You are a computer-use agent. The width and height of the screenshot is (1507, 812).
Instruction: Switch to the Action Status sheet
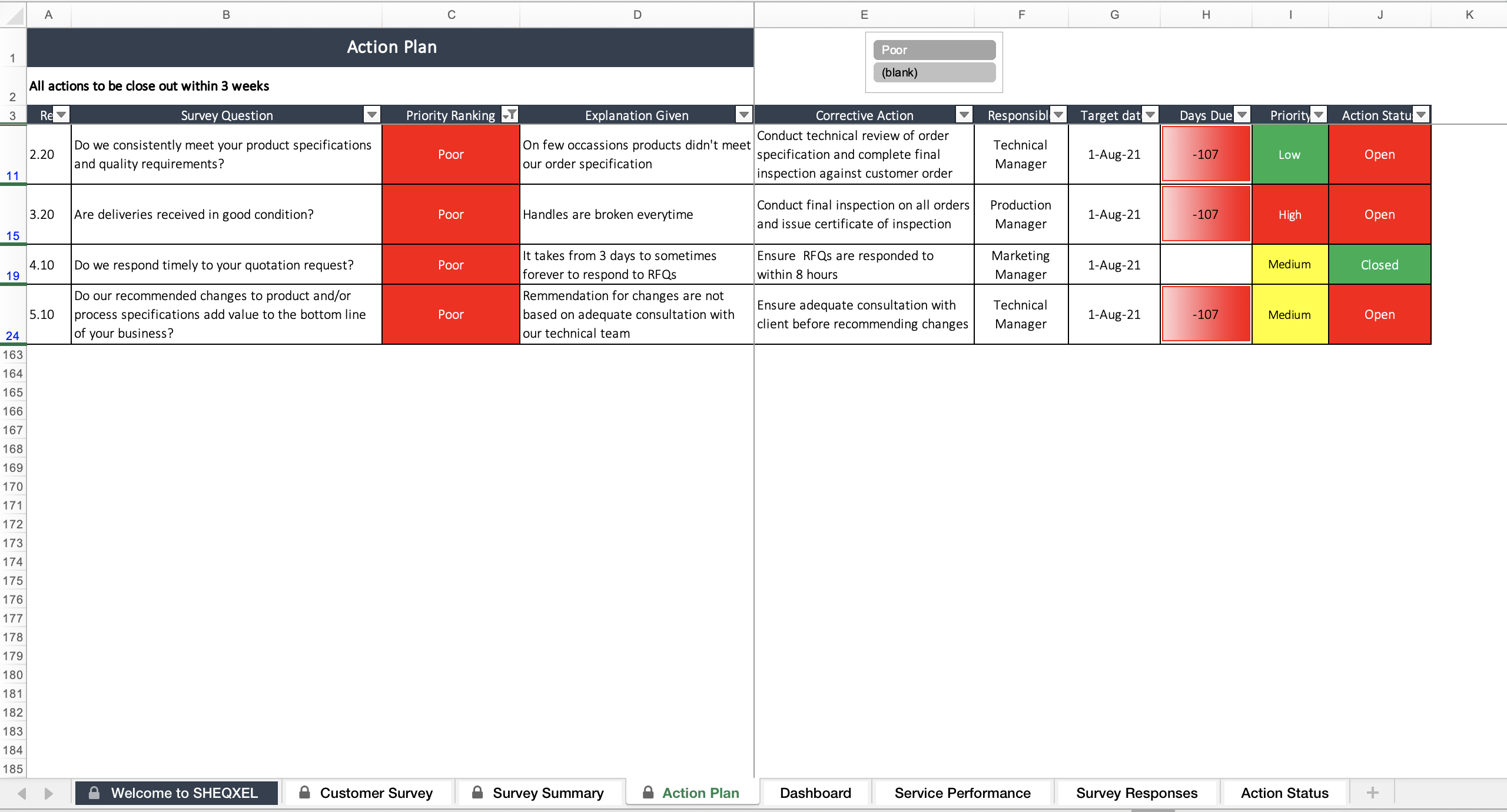(1284, 793)
